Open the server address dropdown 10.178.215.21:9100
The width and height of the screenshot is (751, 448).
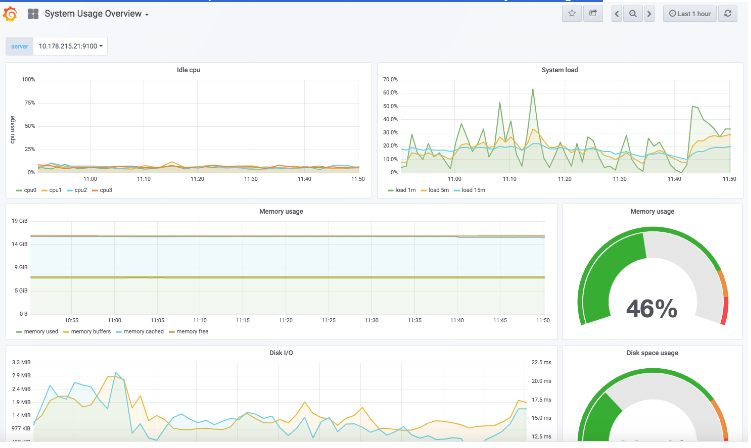[x=70, y=46]
